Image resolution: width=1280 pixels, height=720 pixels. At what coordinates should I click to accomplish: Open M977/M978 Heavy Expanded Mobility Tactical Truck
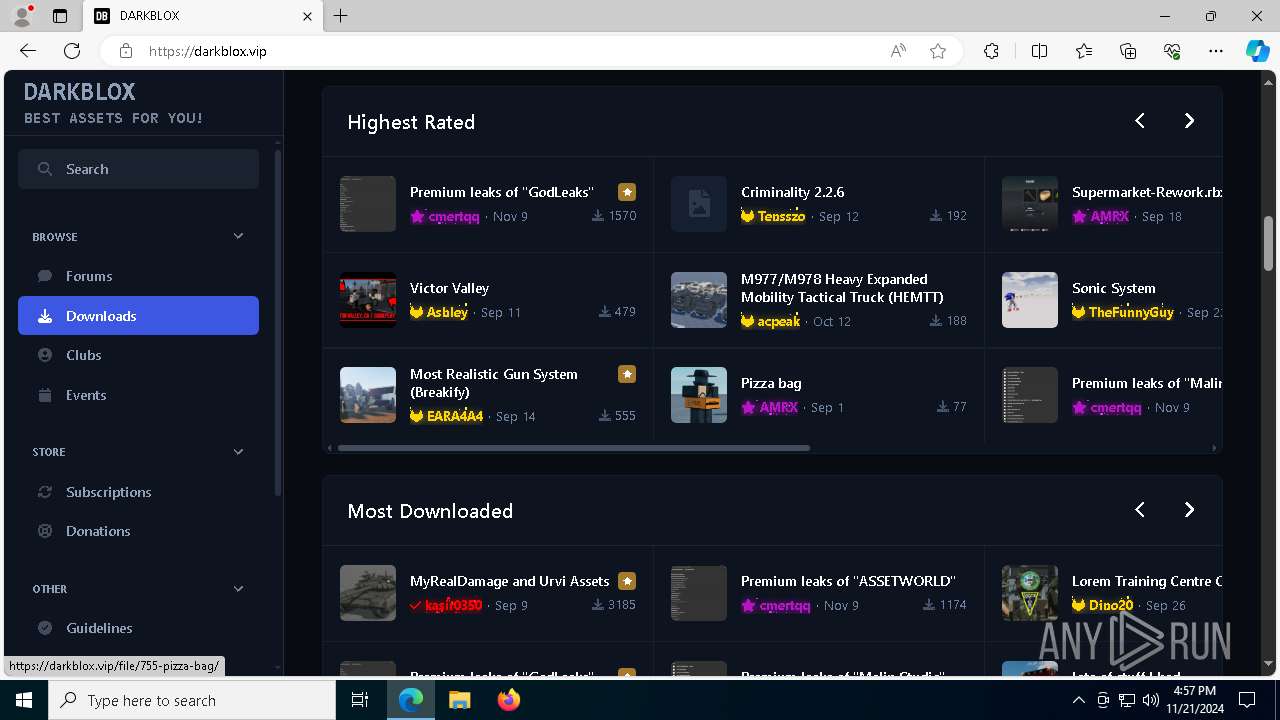pyautogui.click(x=842, y=288)
